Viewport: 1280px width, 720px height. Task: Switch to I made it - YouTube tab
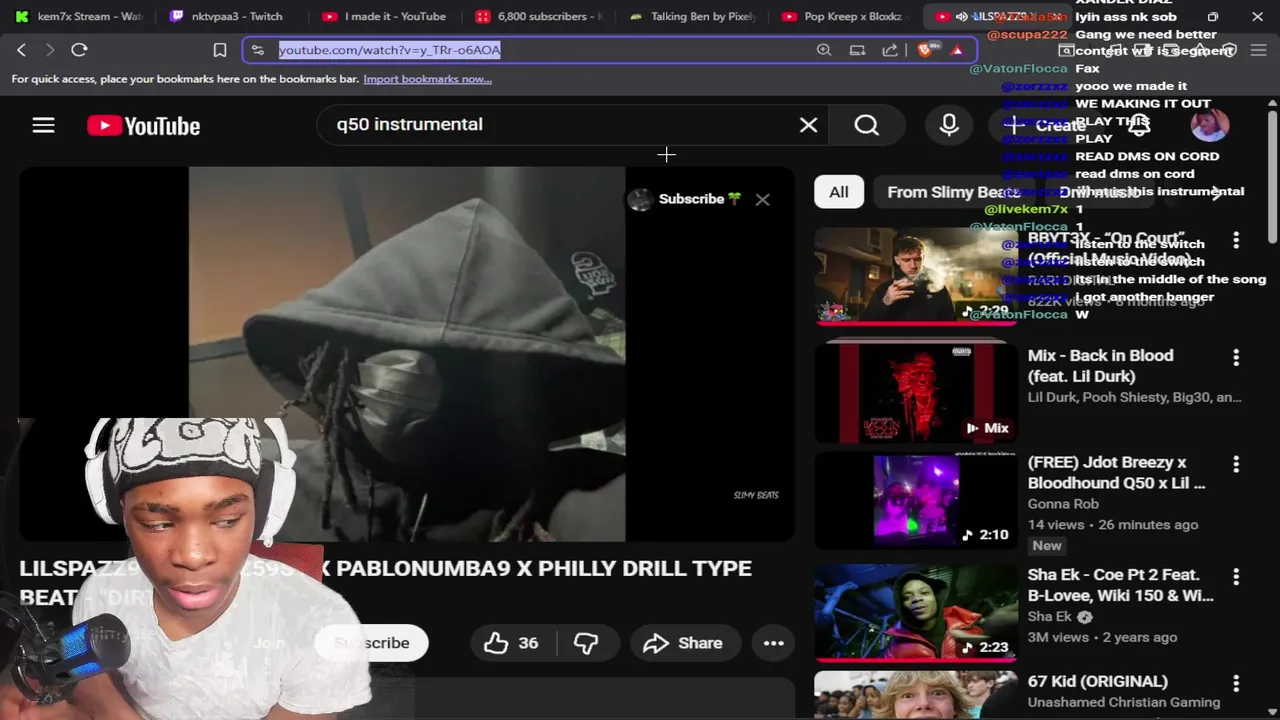click(385, 16)
